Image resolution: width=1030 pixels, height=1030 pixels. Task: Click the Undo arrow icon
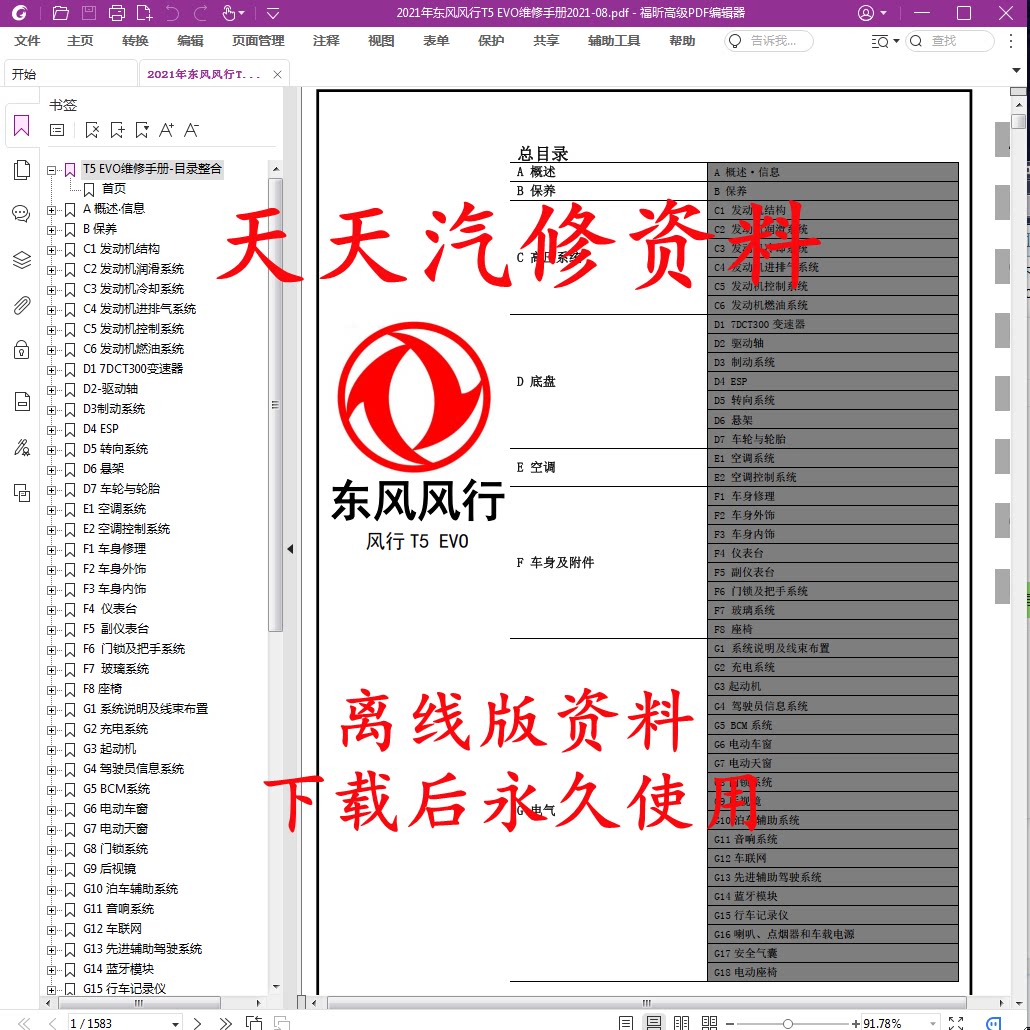click(x=172, y=12)
